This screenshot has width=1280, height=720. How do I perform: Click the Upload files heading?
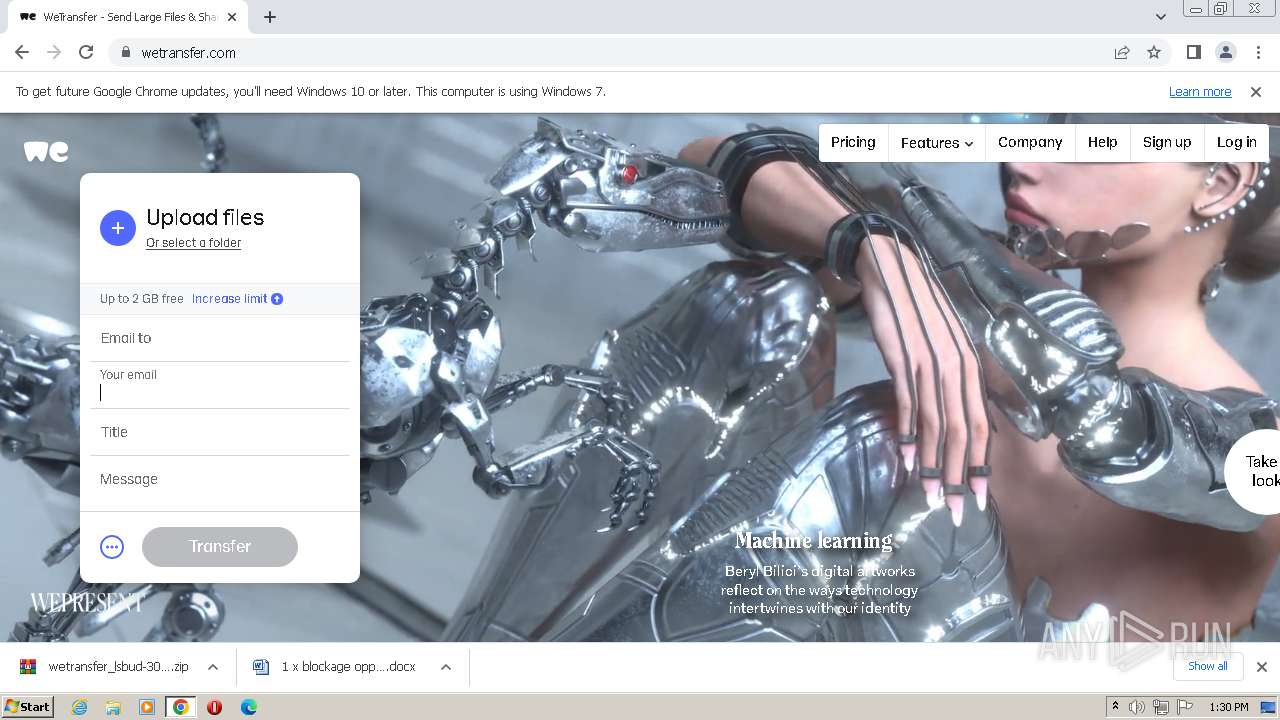click(205, 217)
